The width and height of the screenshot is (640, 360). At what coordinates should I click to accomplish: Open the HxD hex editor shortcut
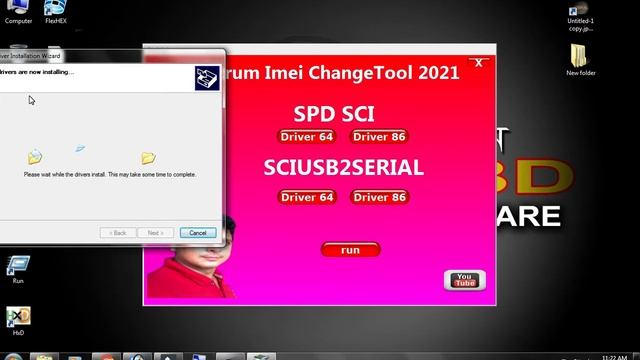(18, 321)
